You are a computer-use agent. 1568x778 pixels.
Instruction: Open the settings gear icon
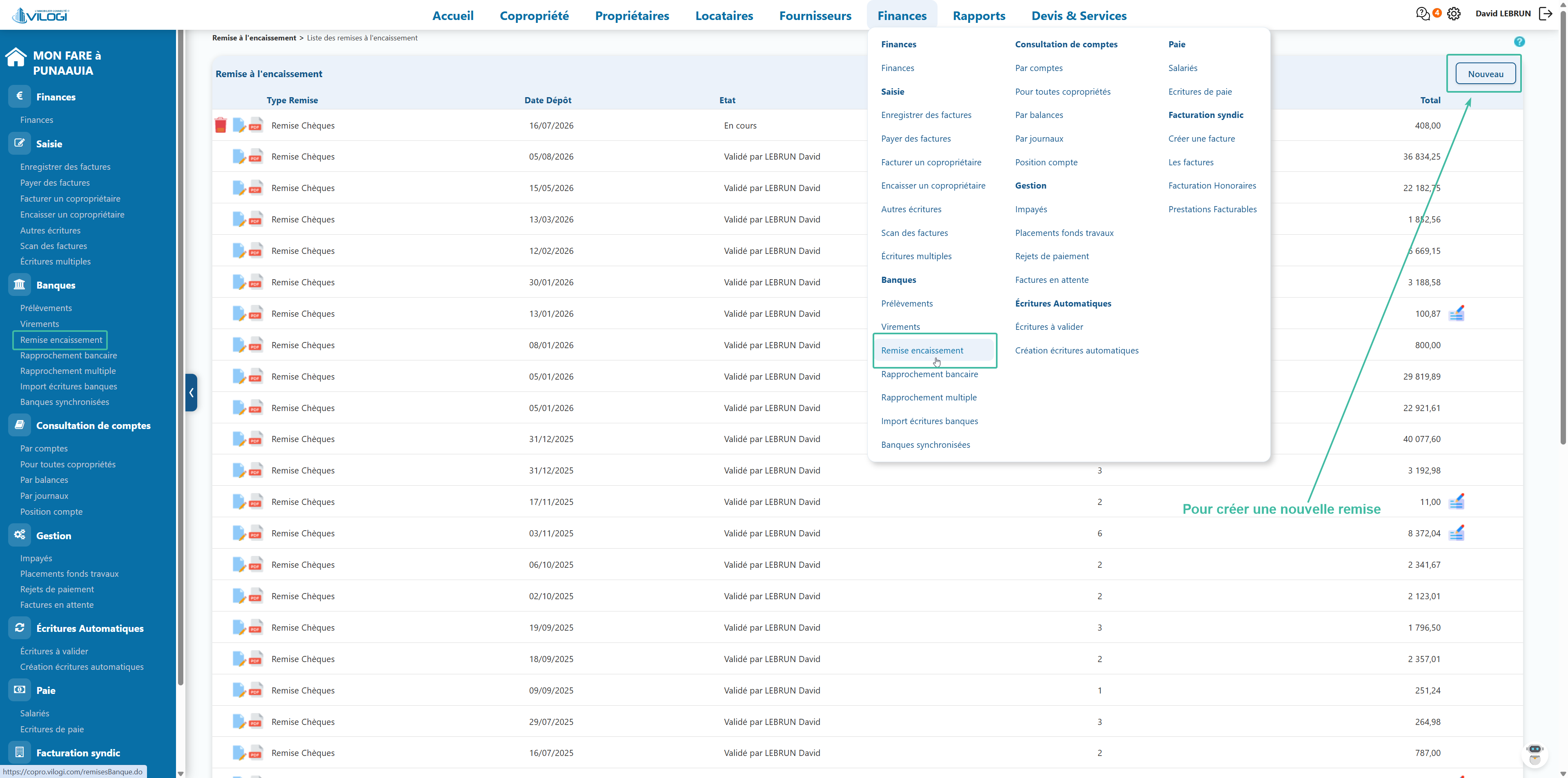(x=1454, y=13)
